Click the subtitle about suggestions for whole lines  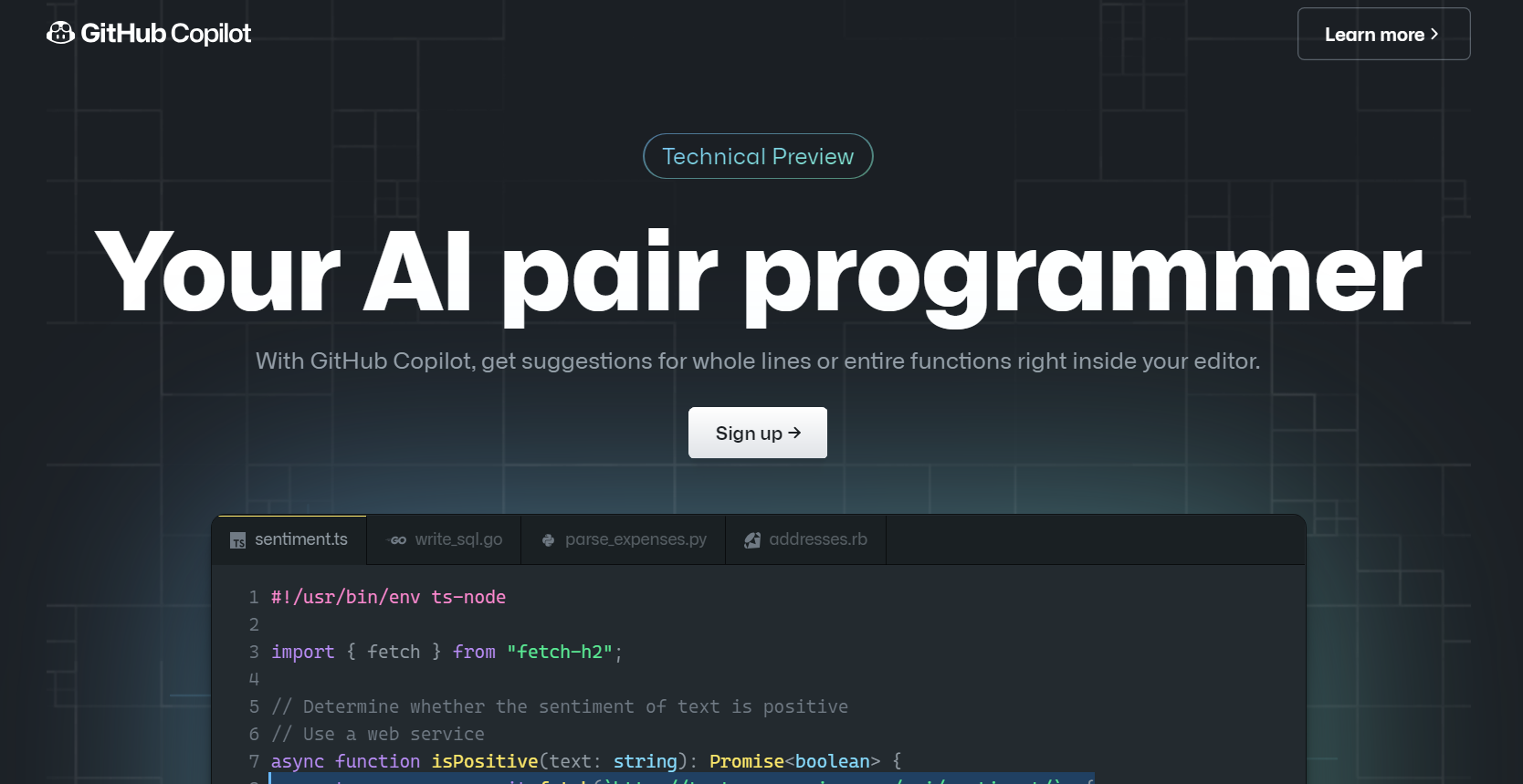tap(758, 361)
